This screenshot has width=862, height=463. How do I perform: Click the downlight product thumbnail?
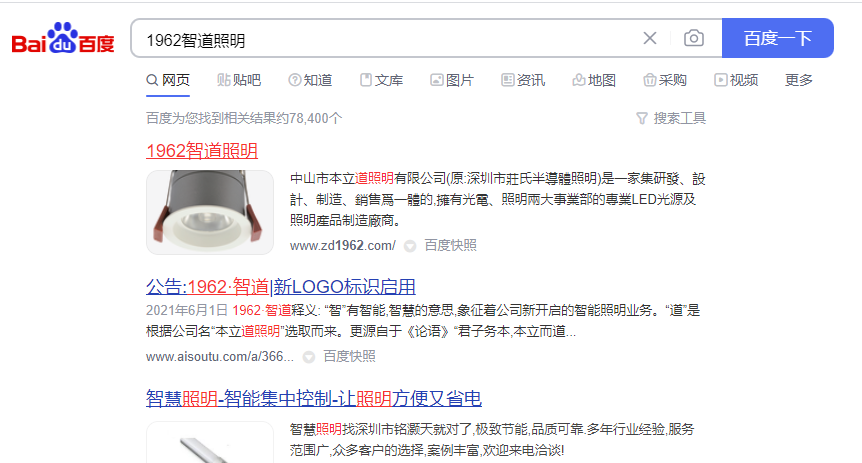(x=209, y=212)
